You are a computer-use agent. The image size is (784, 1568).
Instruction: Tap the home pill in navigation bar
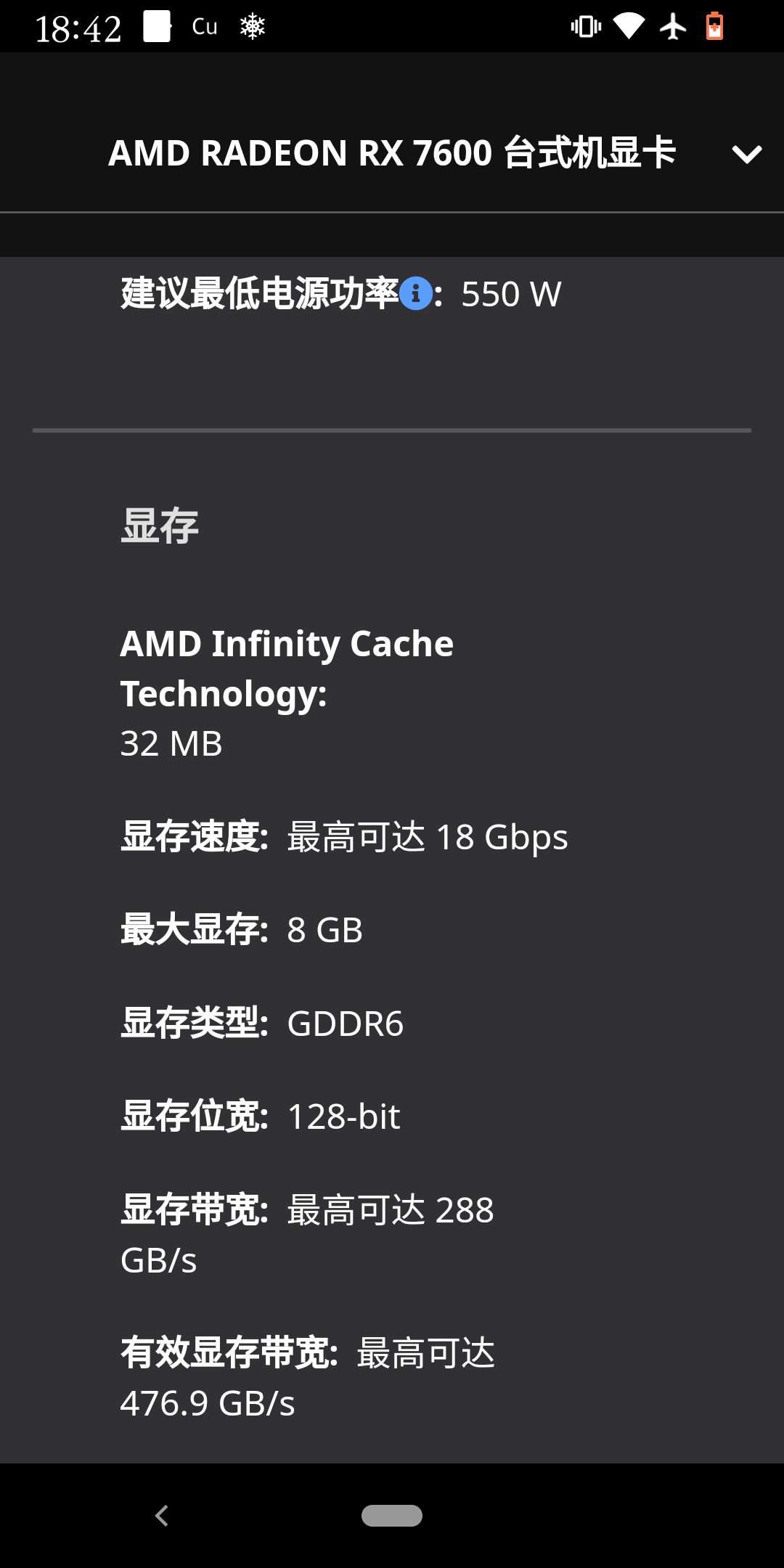click(392, 1516)
